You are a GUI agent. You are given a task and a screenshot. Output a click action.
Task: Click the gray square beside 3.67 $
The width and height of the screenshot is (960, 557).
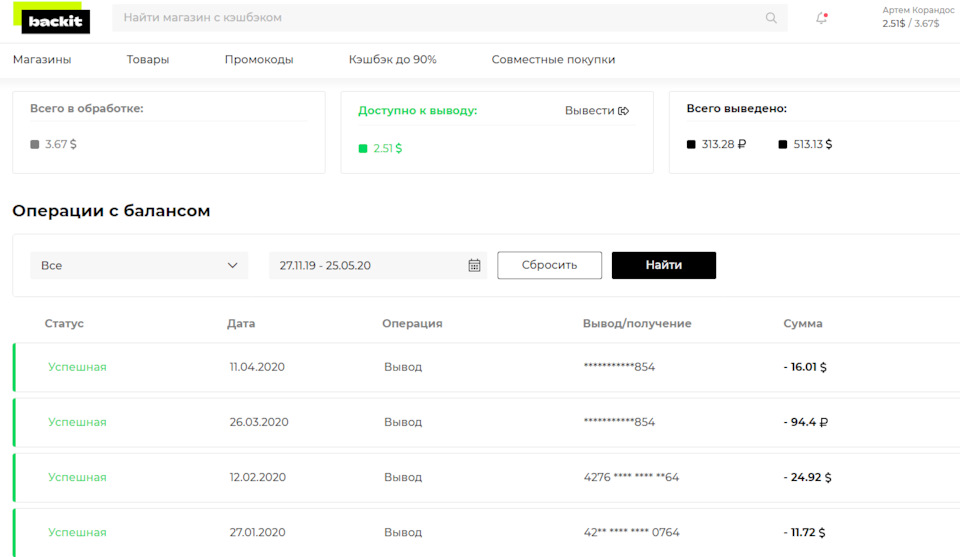[34, 144]
